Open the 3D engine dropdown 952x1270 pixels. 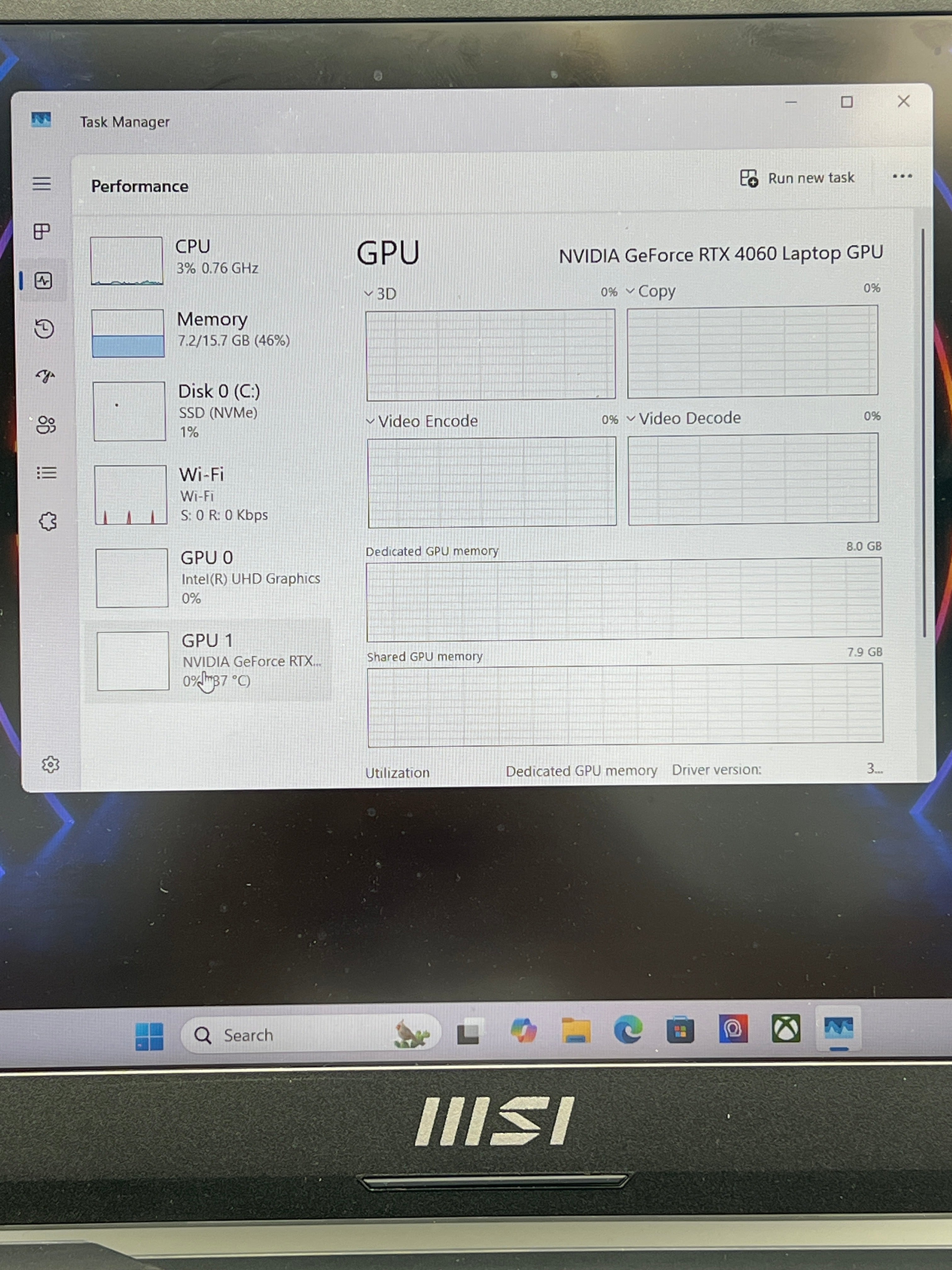(381, 293)
